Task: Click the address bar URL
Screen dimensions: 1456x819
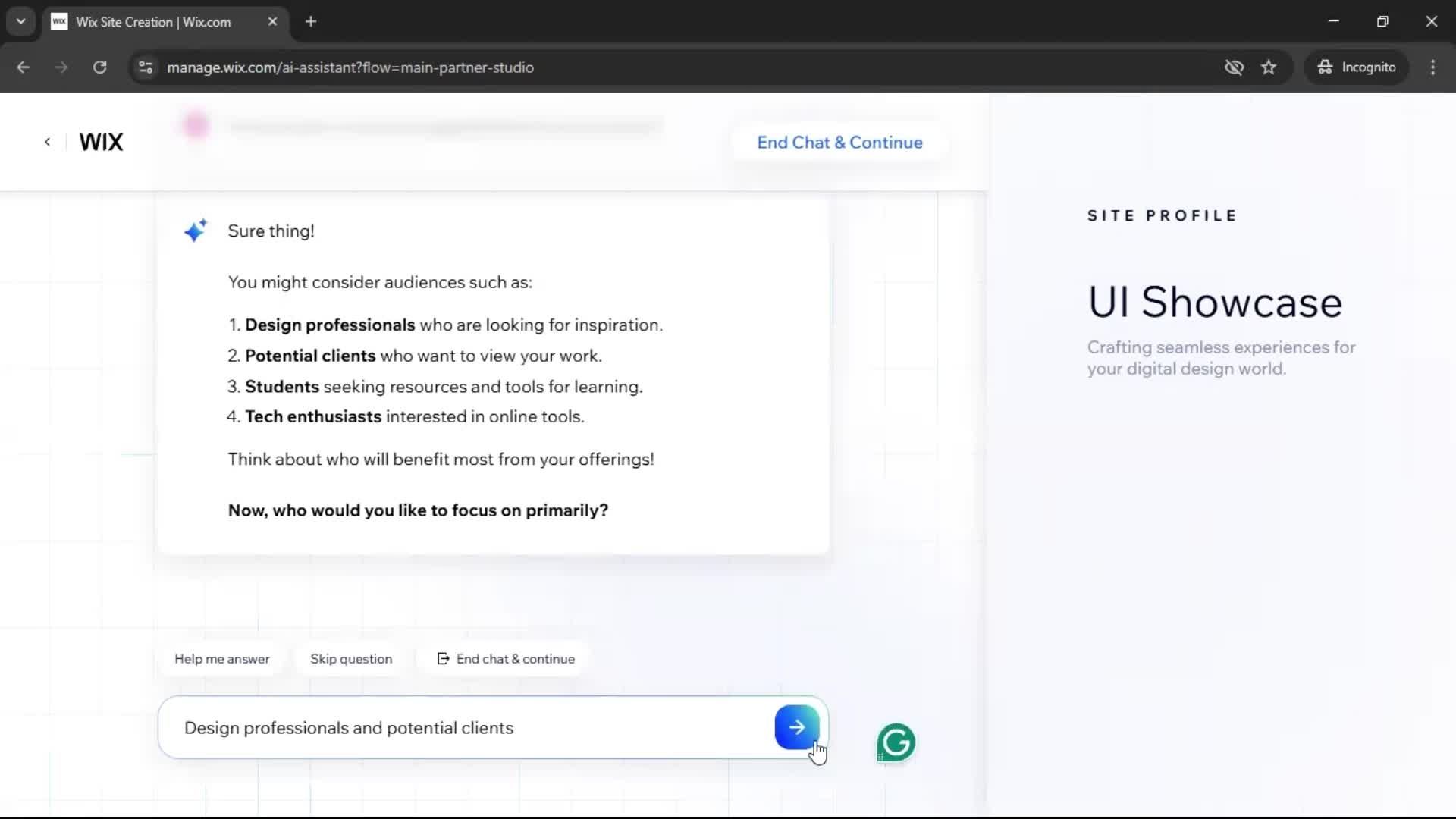Action: [x=350, y=67]
